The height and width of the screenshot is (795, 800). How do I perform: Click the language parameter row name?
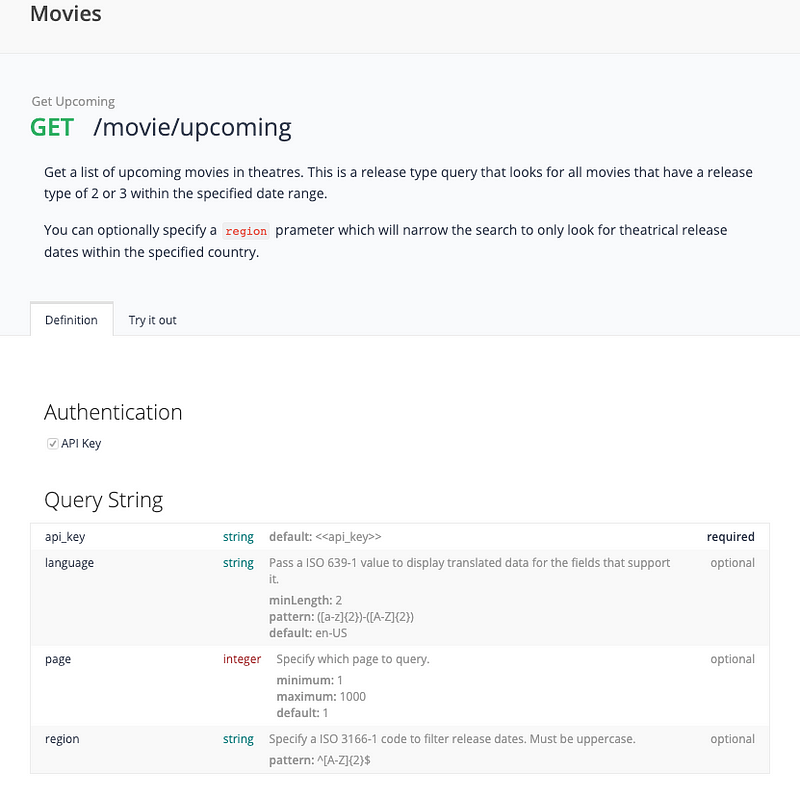(69, 563)
